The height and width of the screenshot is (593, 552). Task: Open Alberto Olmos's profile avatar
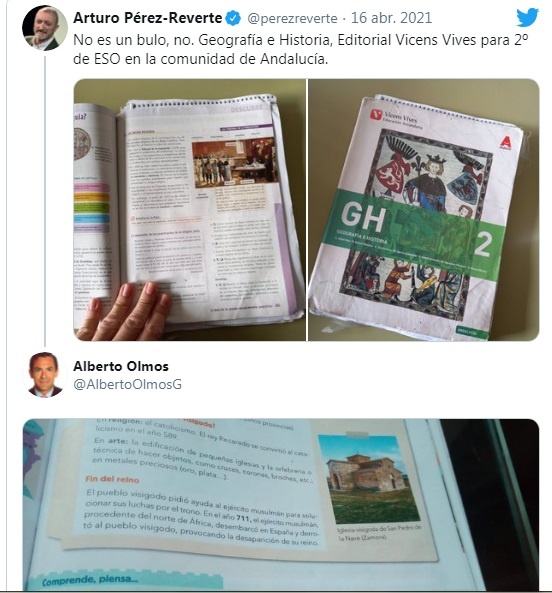(x=45, y=375)
